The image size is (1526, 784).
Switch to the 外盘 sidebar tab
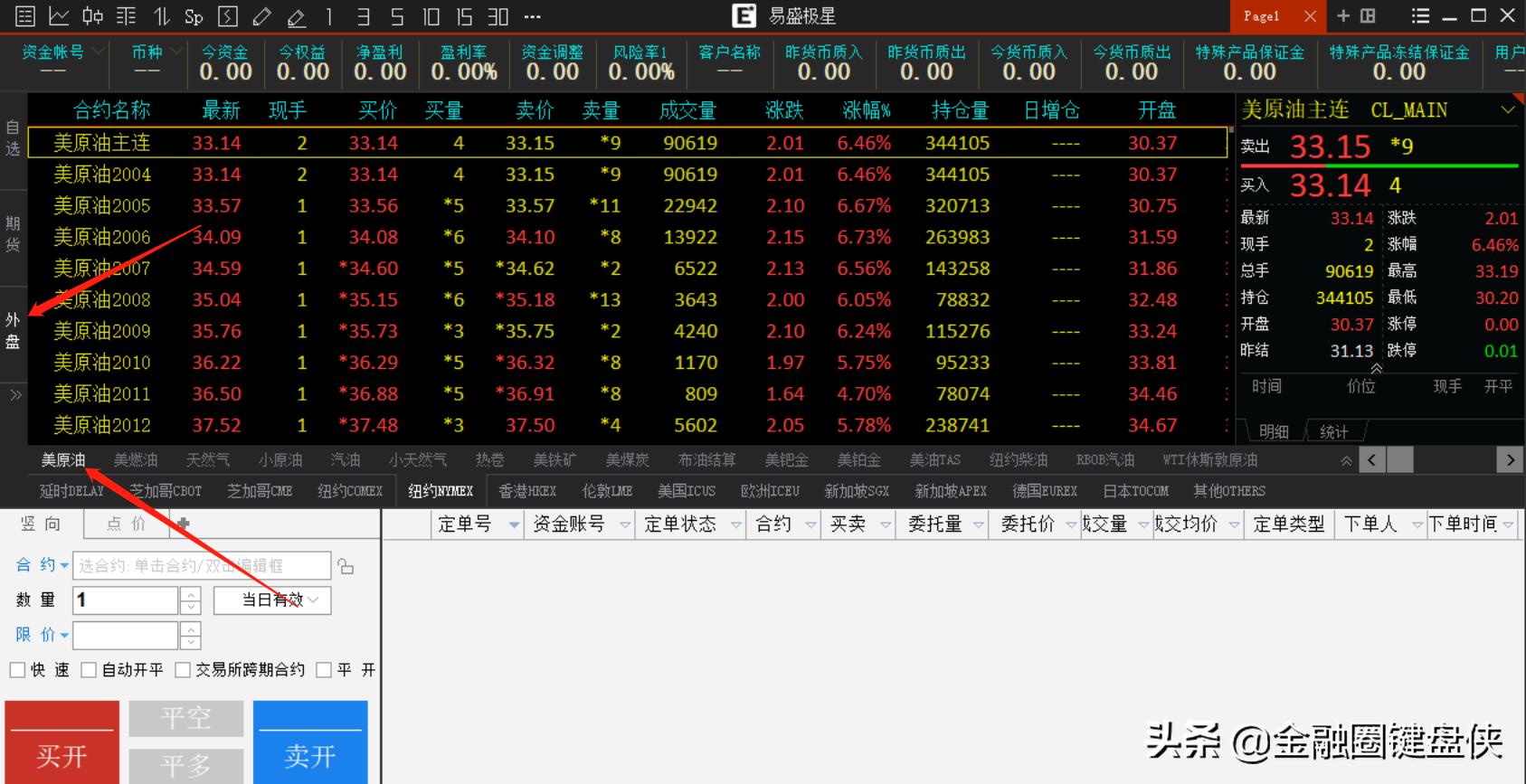pos(13,331)
